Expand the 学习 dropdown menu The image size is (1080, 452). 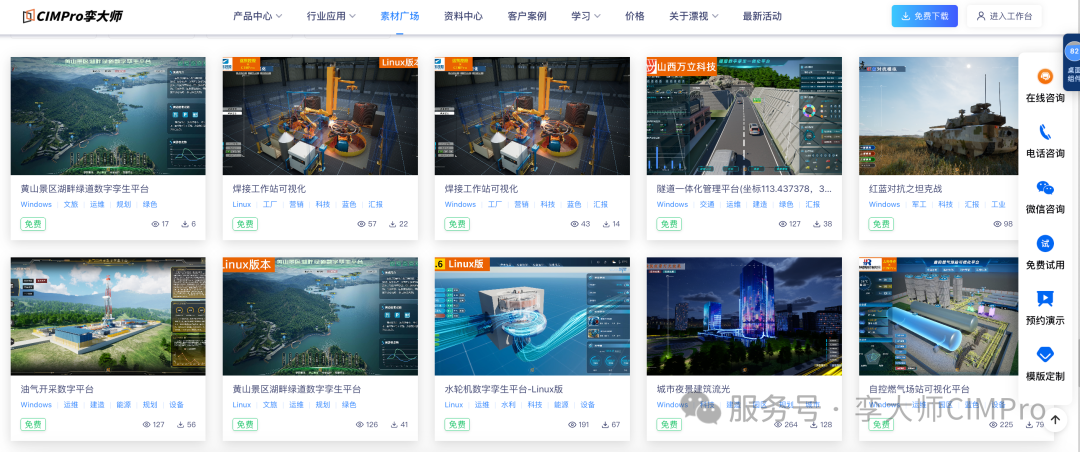[x=586, y=16]
